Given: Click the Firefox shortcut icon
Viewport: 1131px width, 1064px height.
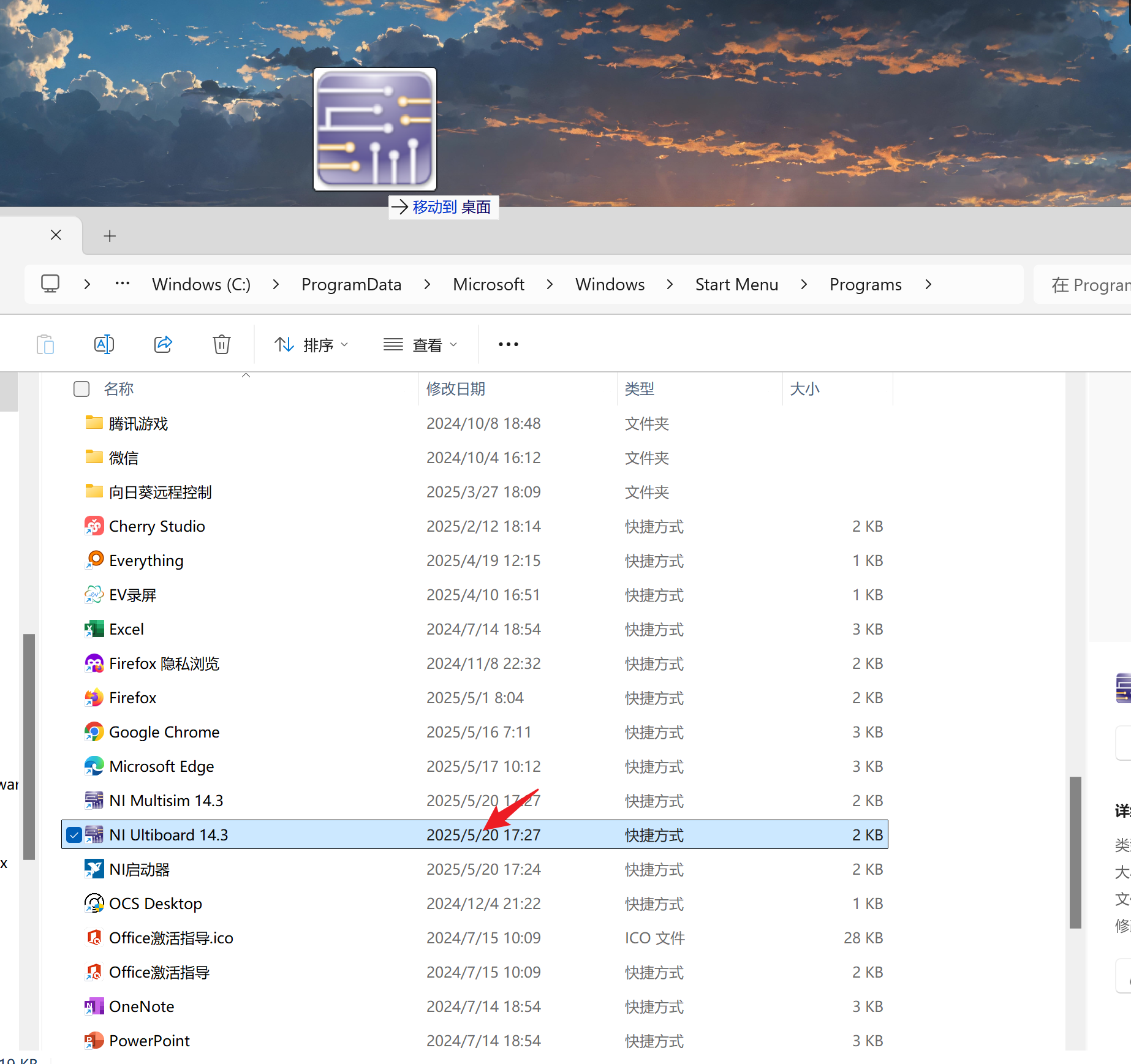Looking at the screenshot, I should click(94, 698).
